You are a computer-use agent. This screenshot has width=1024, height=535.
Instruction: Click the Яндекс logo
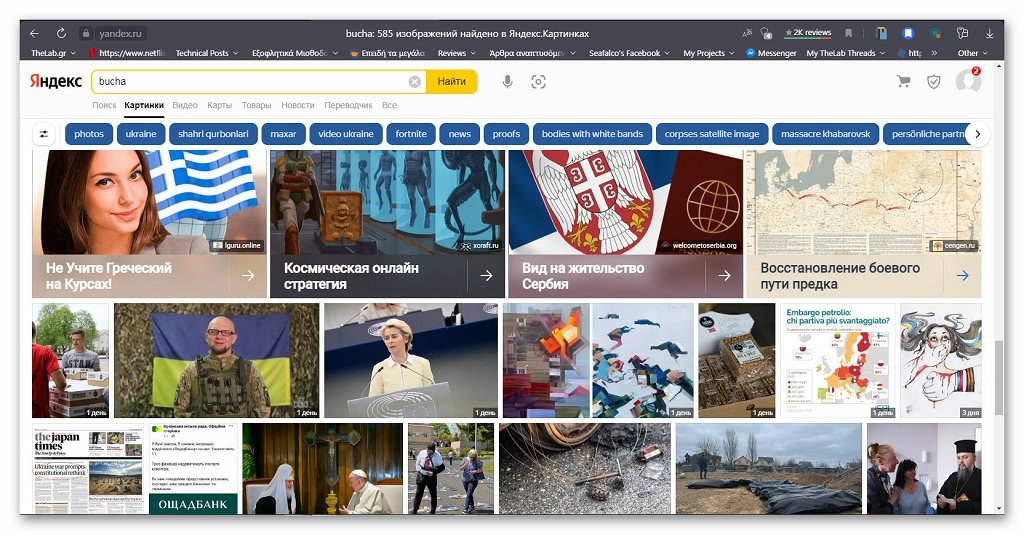coord(56,81)
